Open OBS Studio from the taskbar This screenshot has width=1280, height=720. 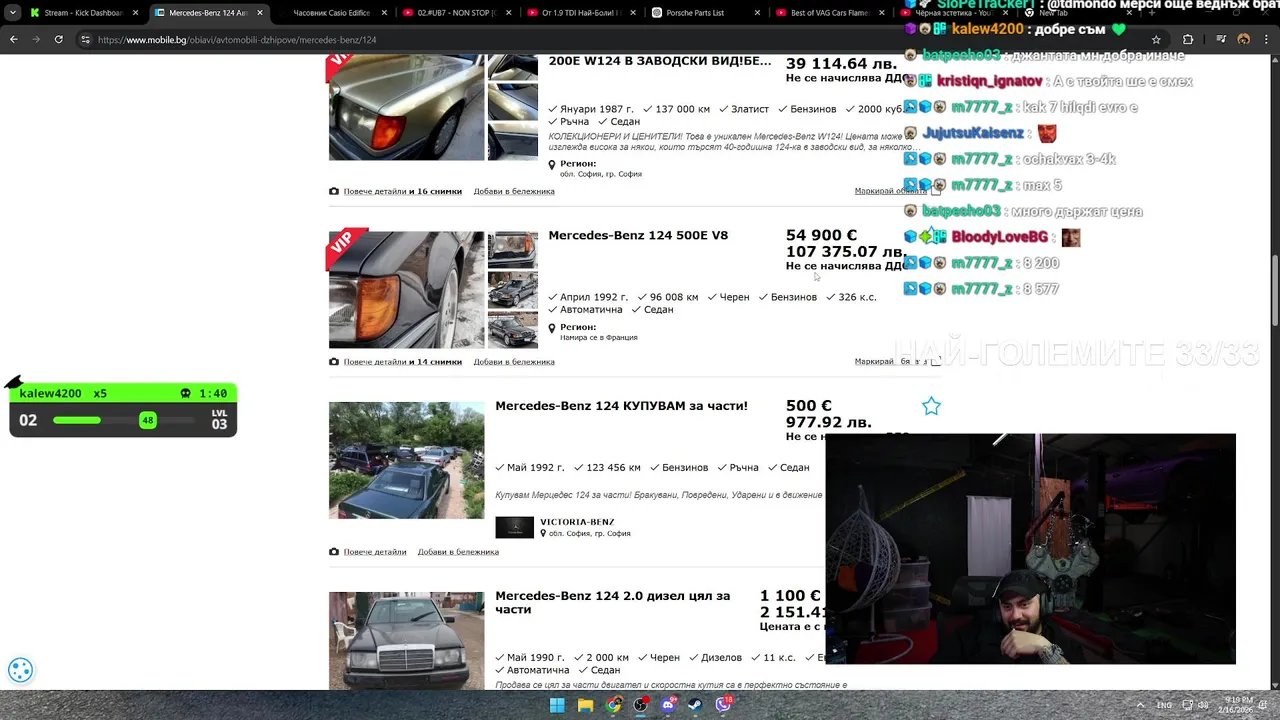click(640, 705)
